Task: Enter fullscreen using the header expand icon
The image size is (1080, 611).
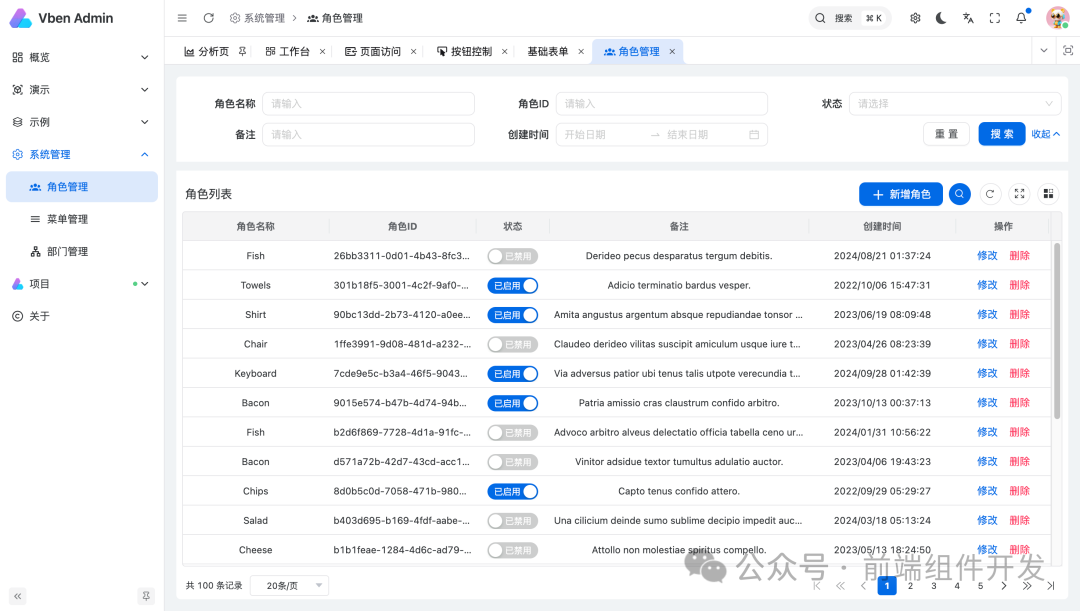Action: click(x=993, y=17)
